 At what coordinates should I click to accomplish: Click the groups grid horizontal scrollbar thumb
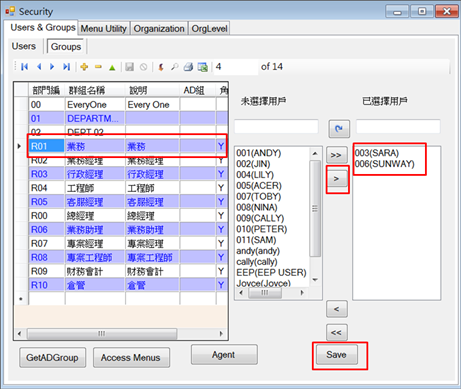coord(102,333)
